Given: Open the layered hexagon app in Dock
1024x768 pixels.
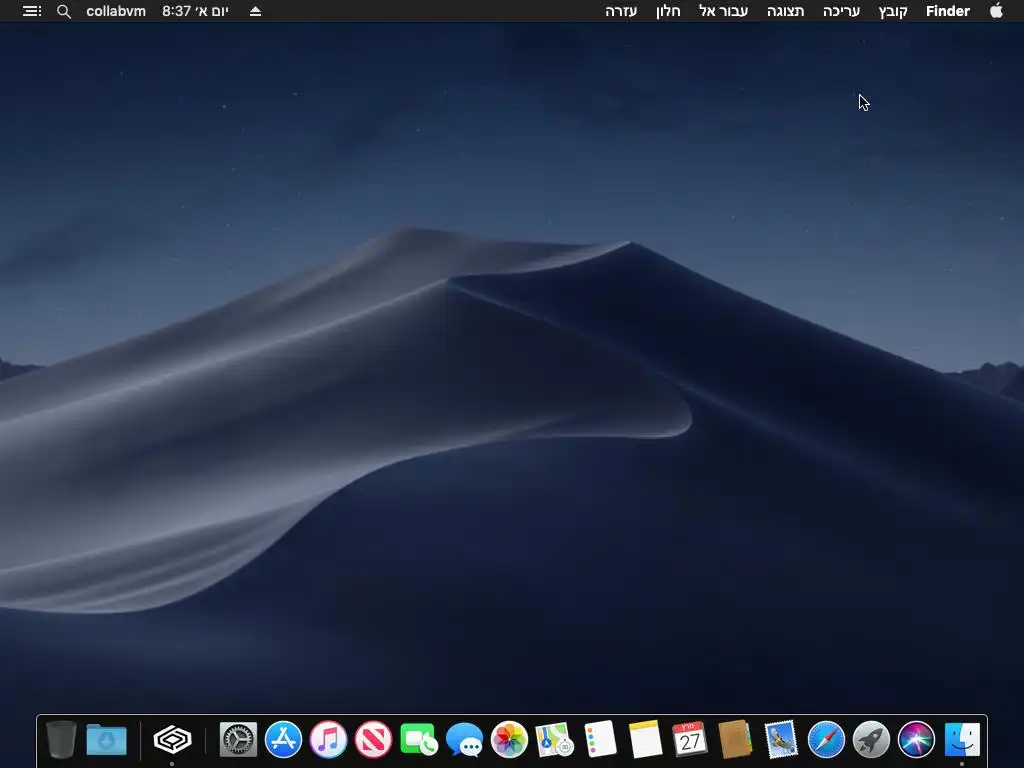Looking at the screenshot, I should [x=172, y=739].
